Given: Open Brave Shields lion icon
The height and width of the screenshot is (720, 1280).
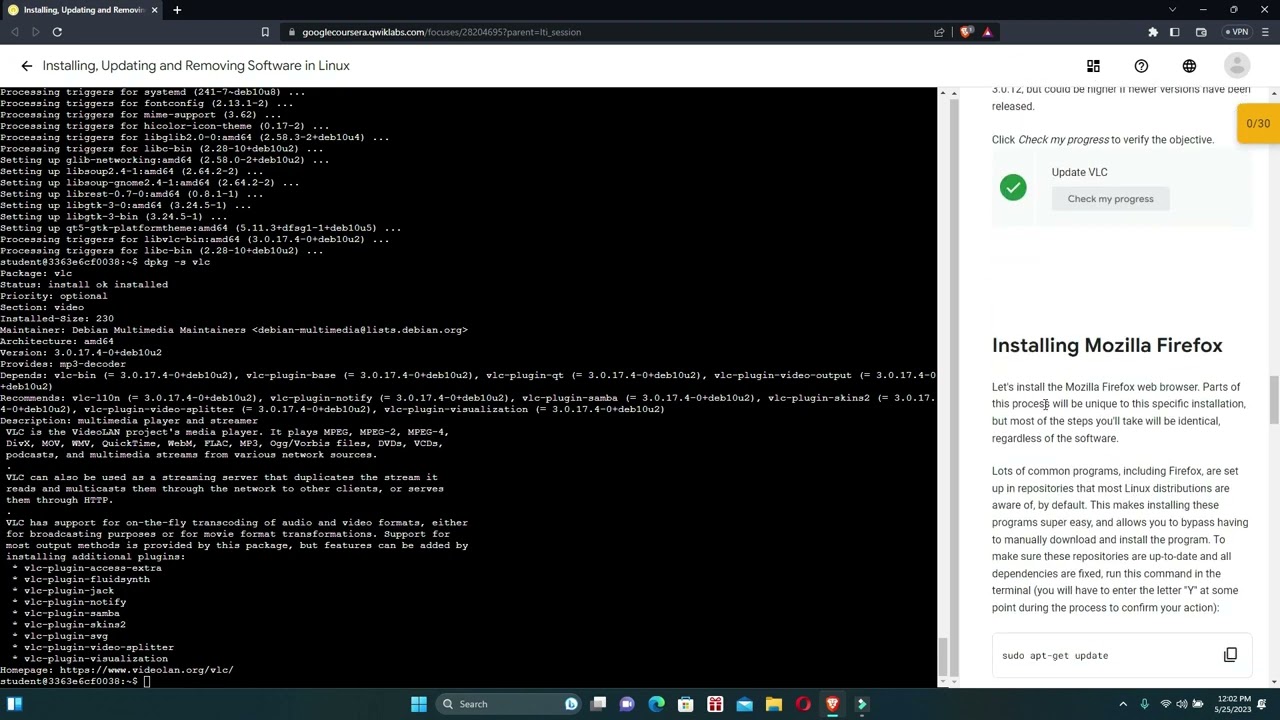Looking at the screenshot, I should pos(965,32).
